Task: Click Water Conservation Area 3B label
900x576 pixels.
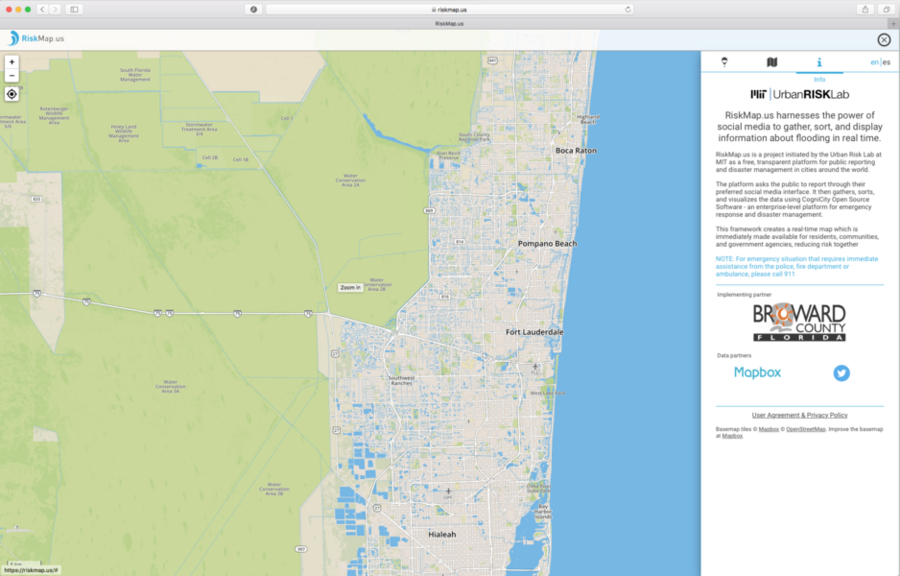Action: coord(274,489)
